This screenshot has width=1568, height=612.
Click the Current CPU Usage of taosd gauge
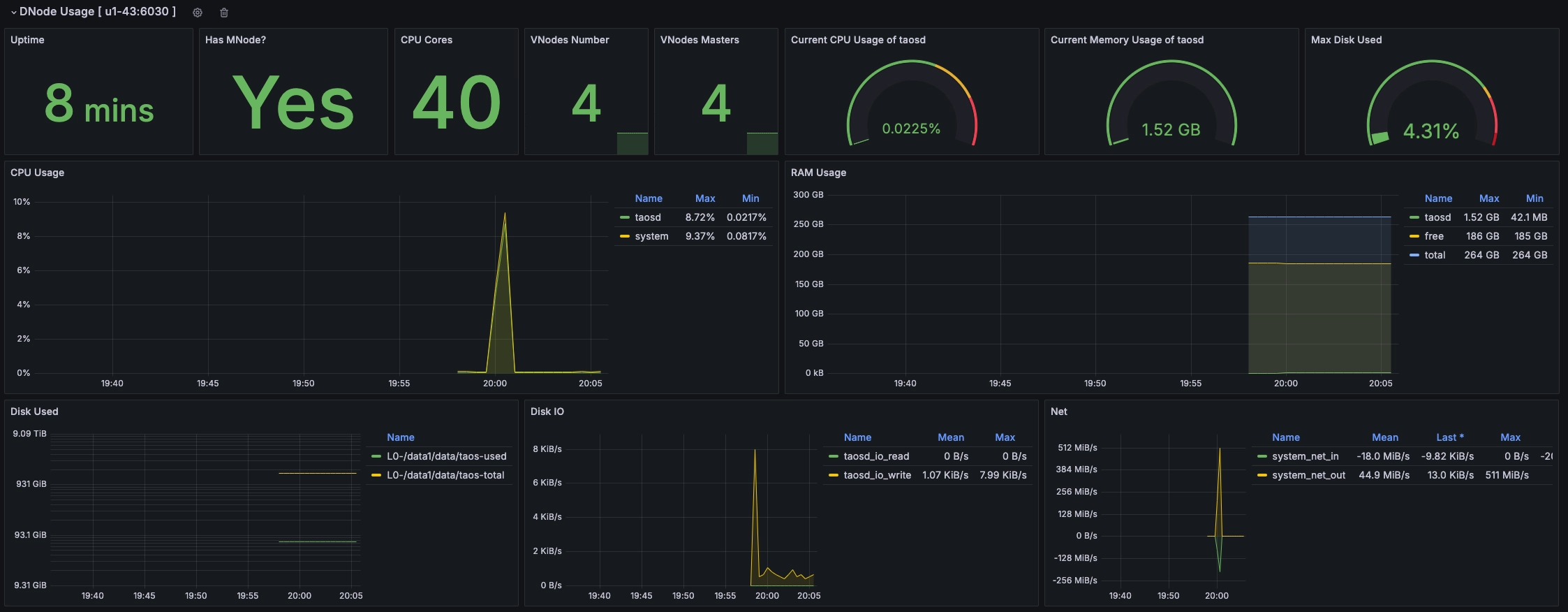pyautogui.click(x=911, y=105)
